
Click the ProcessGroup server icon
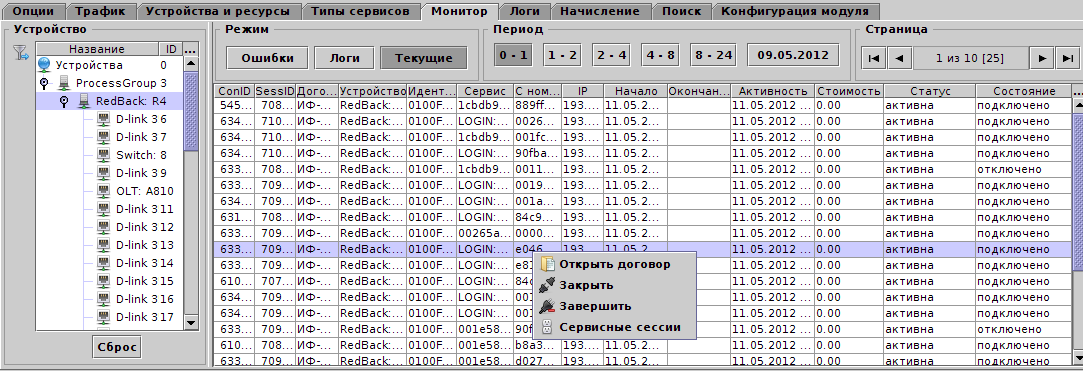pyautogui.click(x=65, y=83)
